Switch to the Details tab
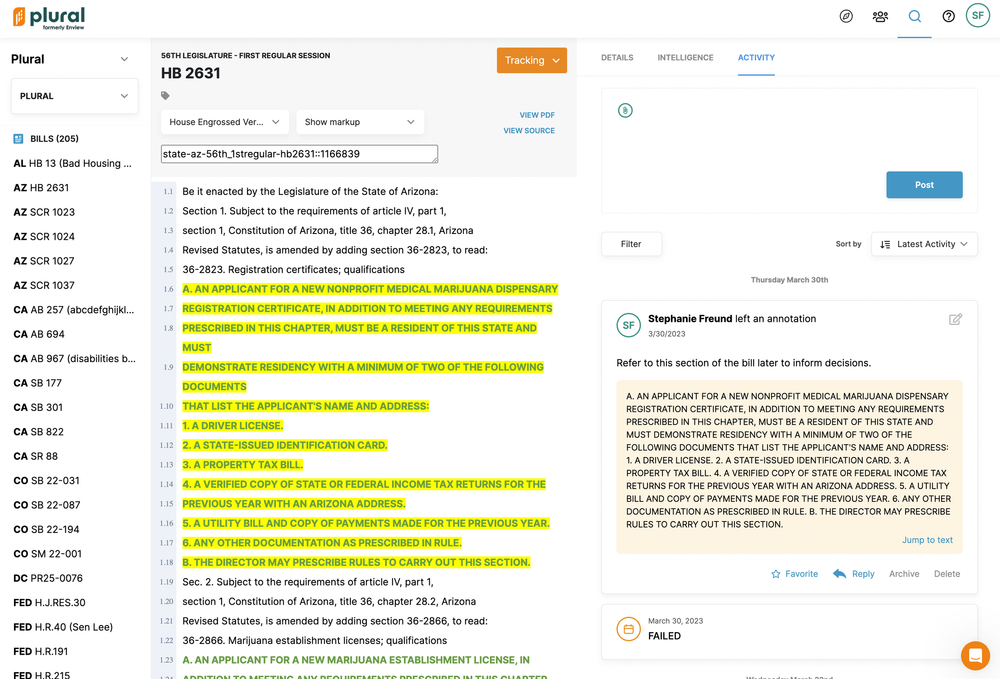Viewport: 1000px width, 679px height. (x=617, y=58)
